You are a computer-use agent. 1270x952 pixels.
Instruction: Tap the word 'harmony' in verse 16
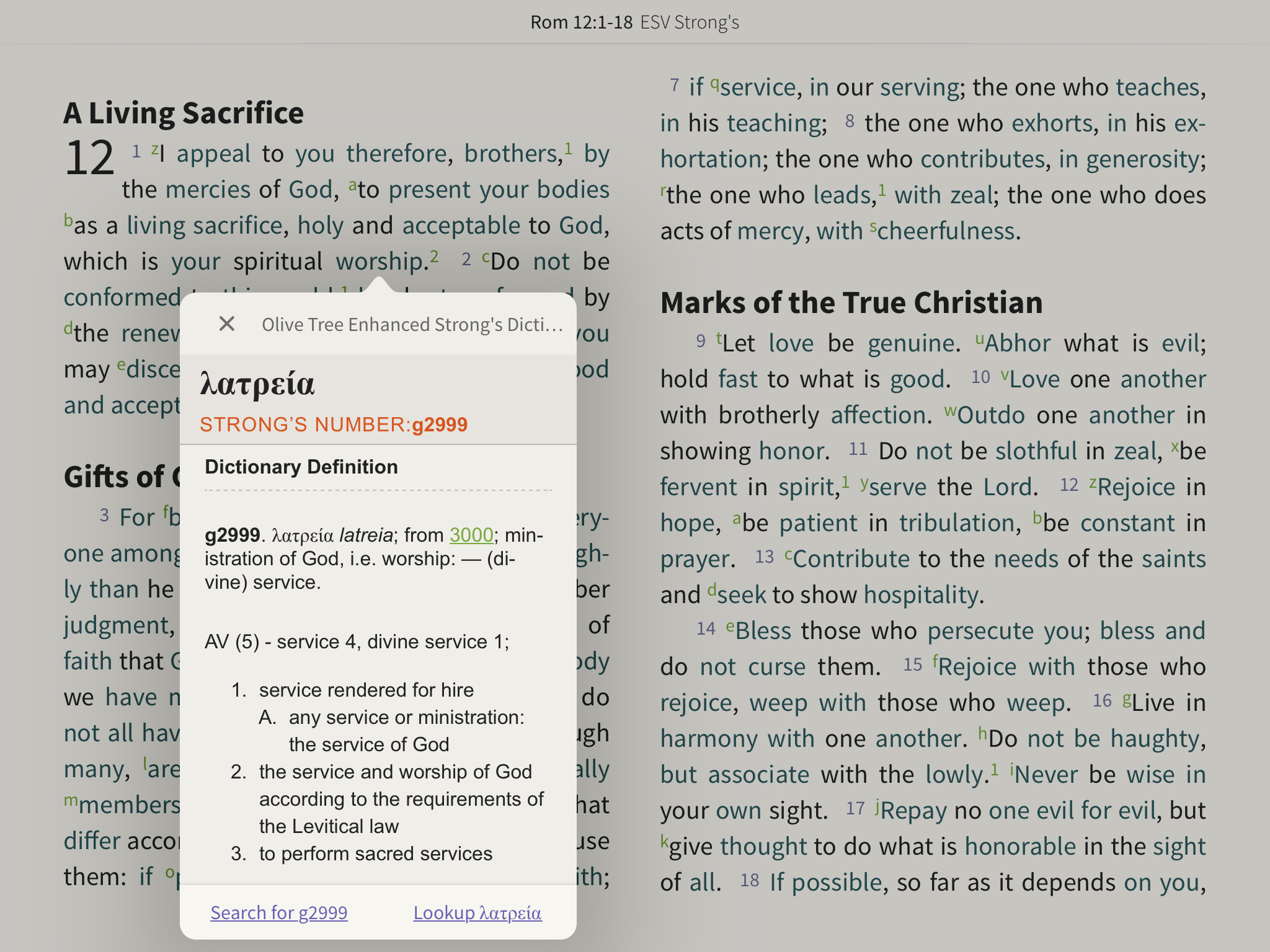pos(709,738)
